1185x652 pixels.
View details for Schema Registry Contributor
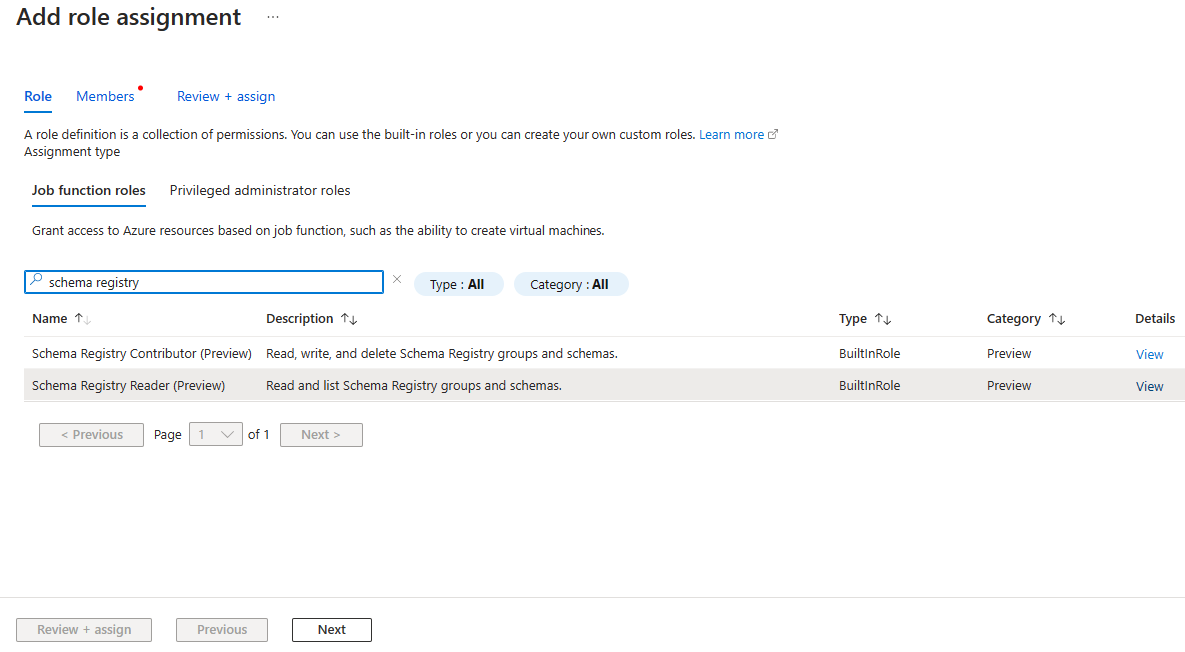click(x=1149, y=354)
